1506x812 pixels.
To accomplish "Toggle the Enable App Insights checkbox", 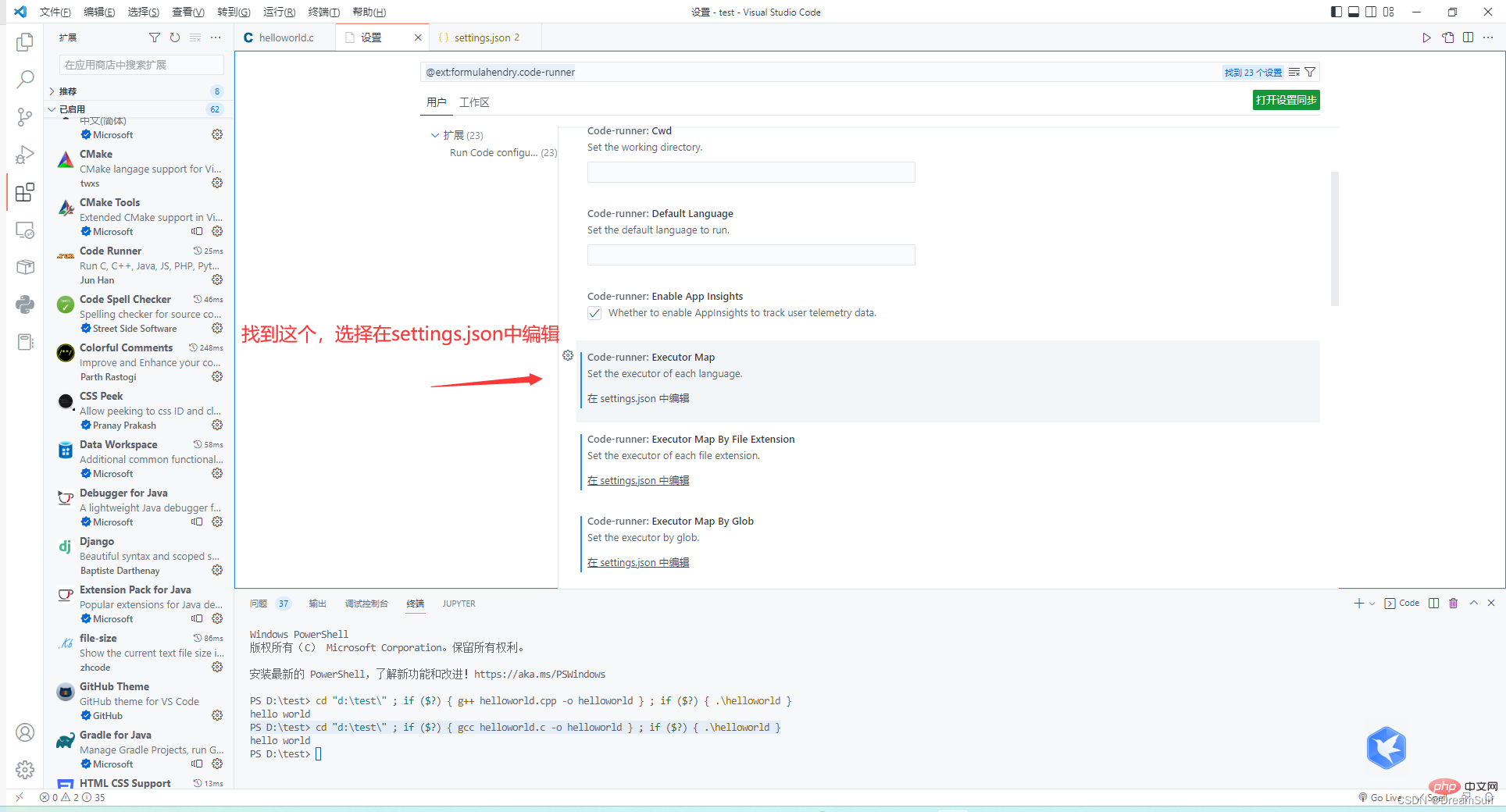I will [x=594, y=313].
